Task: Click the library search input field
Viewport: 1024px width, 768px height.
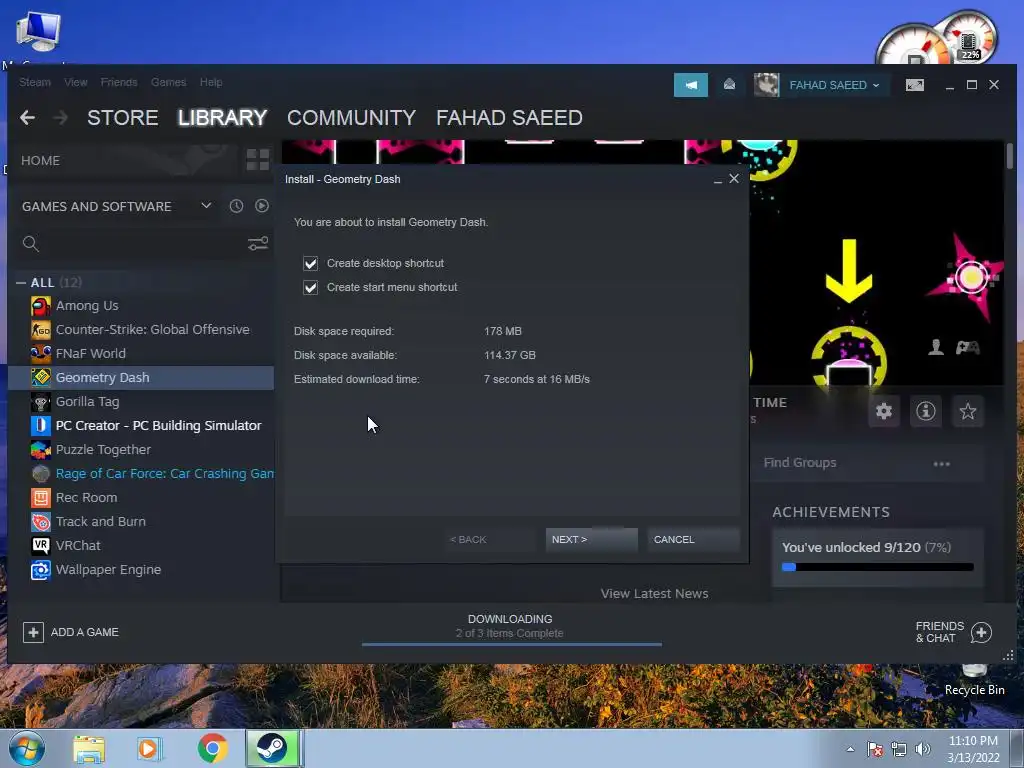Action: [142, 244]
